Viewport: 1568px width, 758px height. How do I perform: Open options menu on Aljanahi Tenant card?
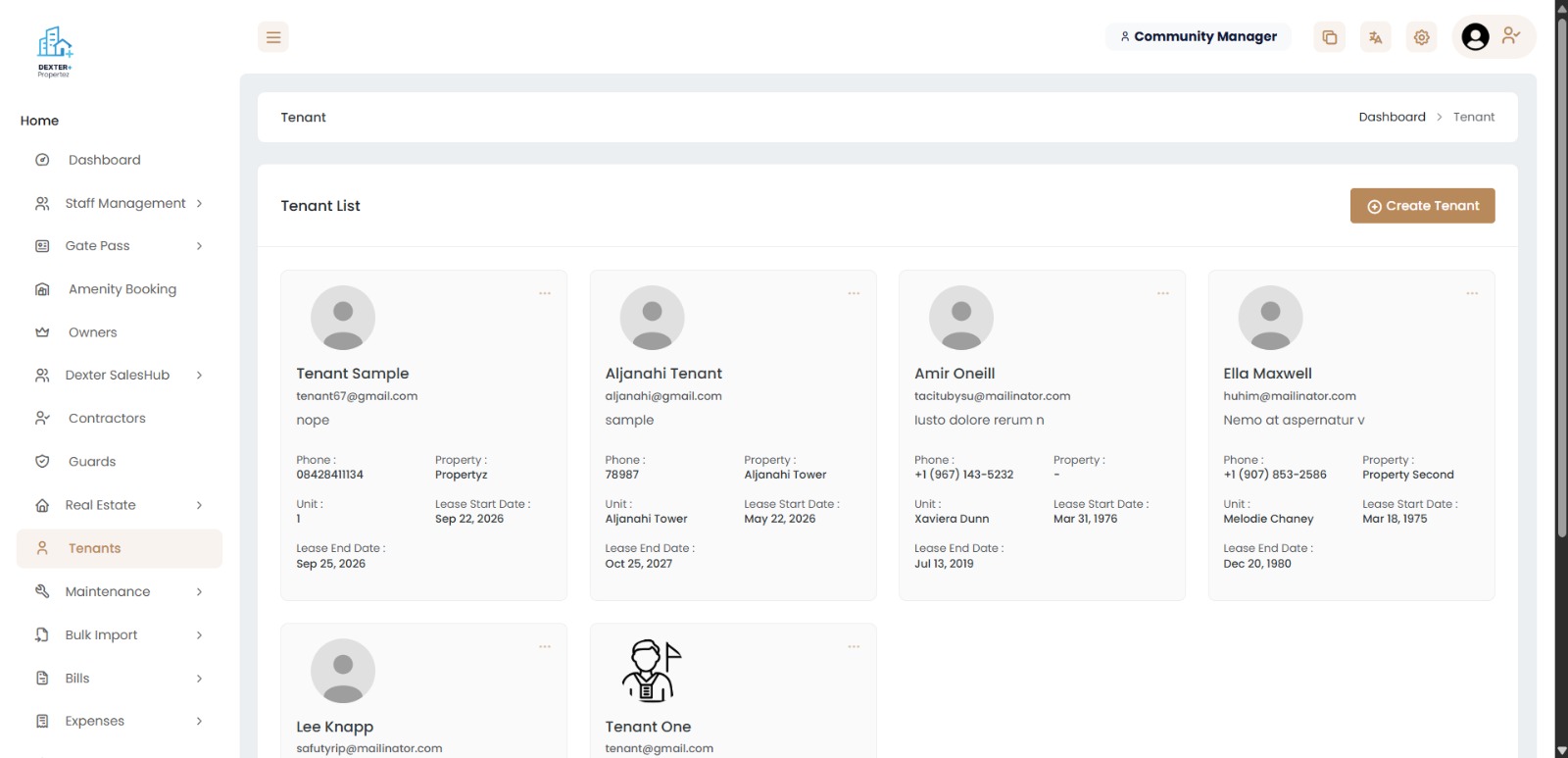[854, 293]
